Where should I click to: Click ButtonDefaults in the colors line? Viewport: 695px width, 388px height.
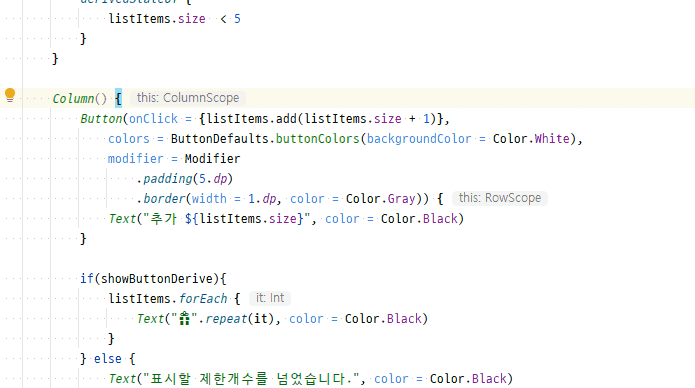(x=219, y=139)
